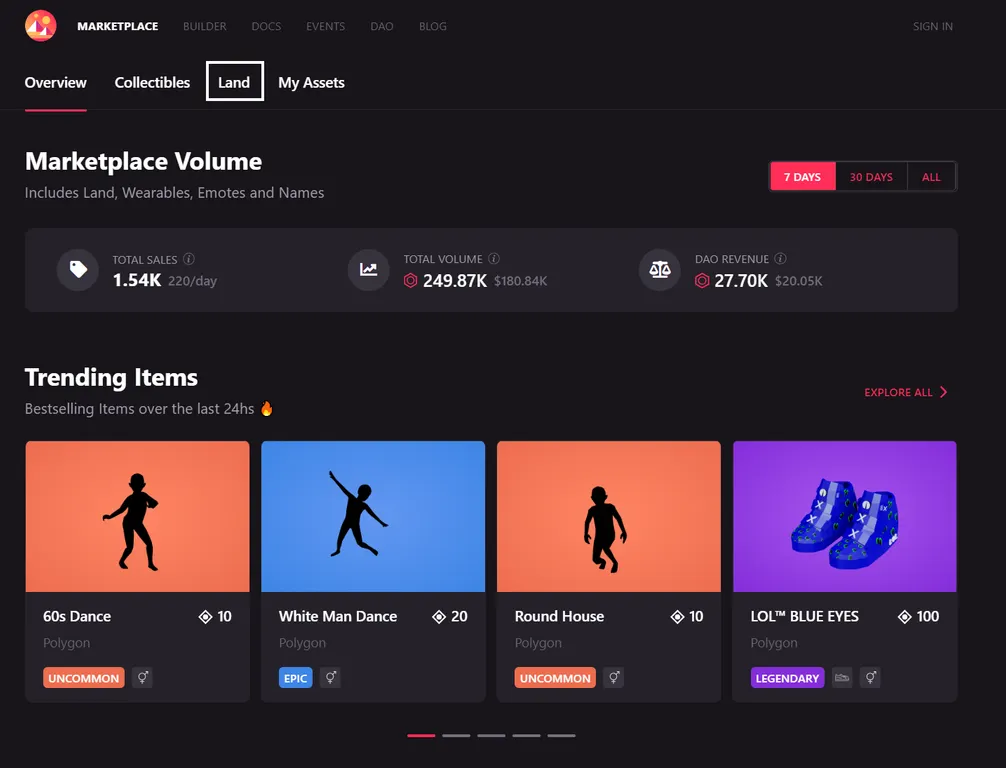Click the 60s Dance item title
This screenshot has width=1006, height=768.
point(77,617)
